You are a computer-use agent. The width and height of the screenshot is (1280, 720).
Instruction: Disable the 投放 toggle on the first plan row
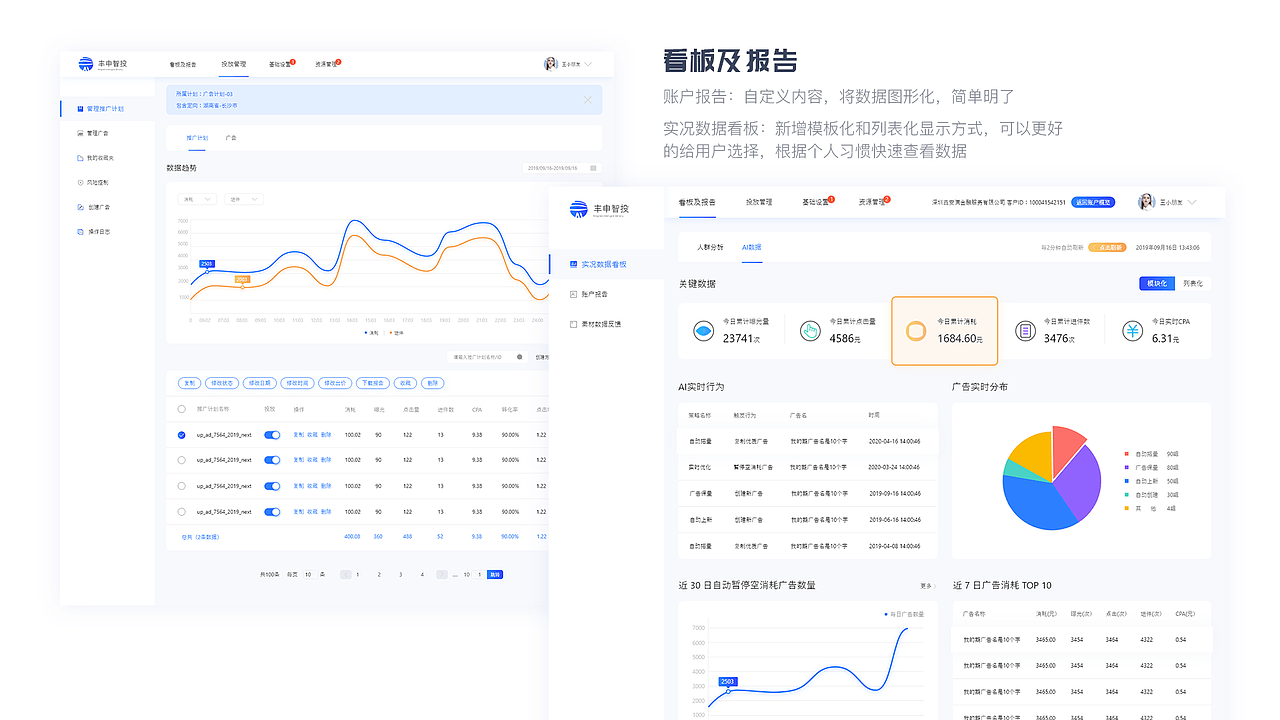(272, 434)
